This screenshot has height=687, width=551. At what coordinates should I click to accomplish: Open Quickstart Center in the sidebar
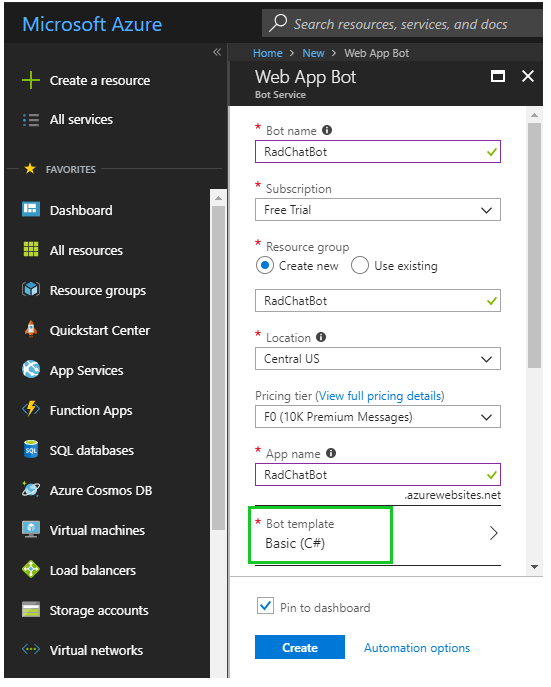99,330
